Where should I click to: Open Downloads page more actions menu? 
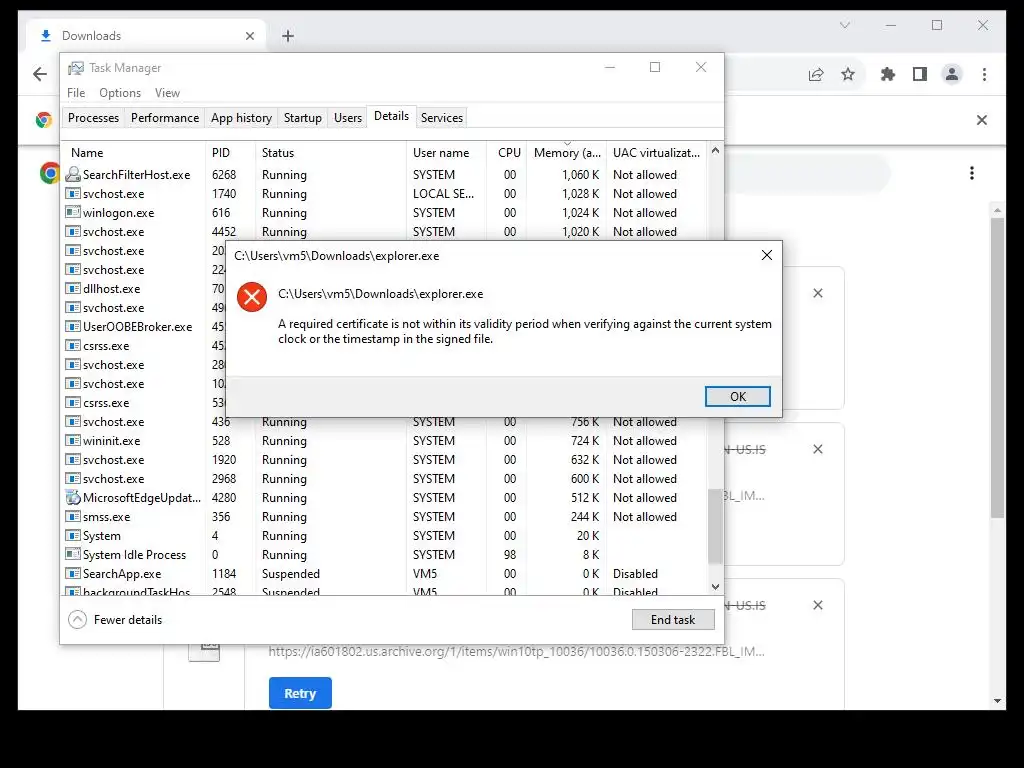[x=972, y=173]
